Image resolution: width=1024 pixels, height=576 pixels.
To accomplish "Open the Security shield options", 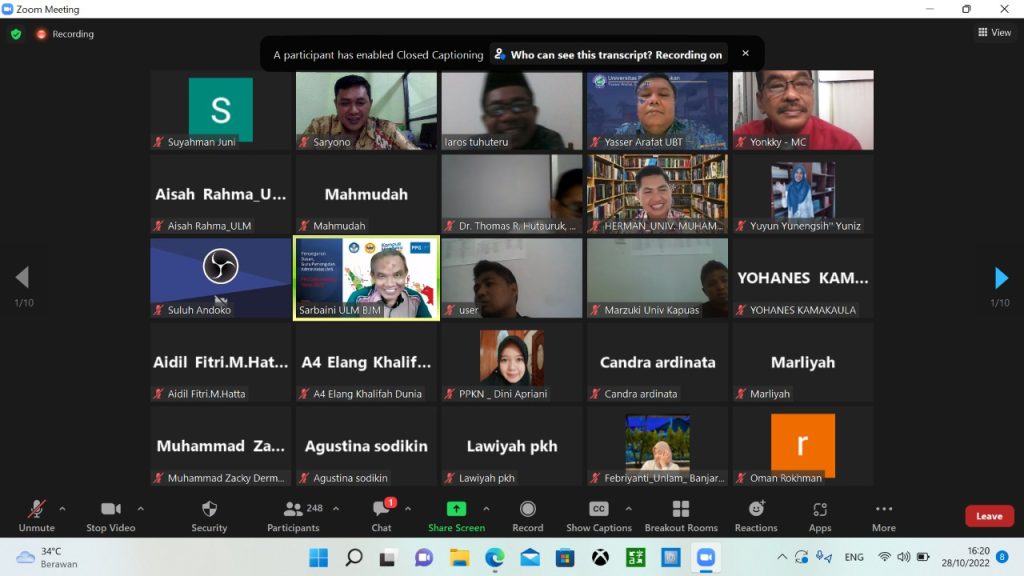I will pyautogui.click(x=209, y=515).
